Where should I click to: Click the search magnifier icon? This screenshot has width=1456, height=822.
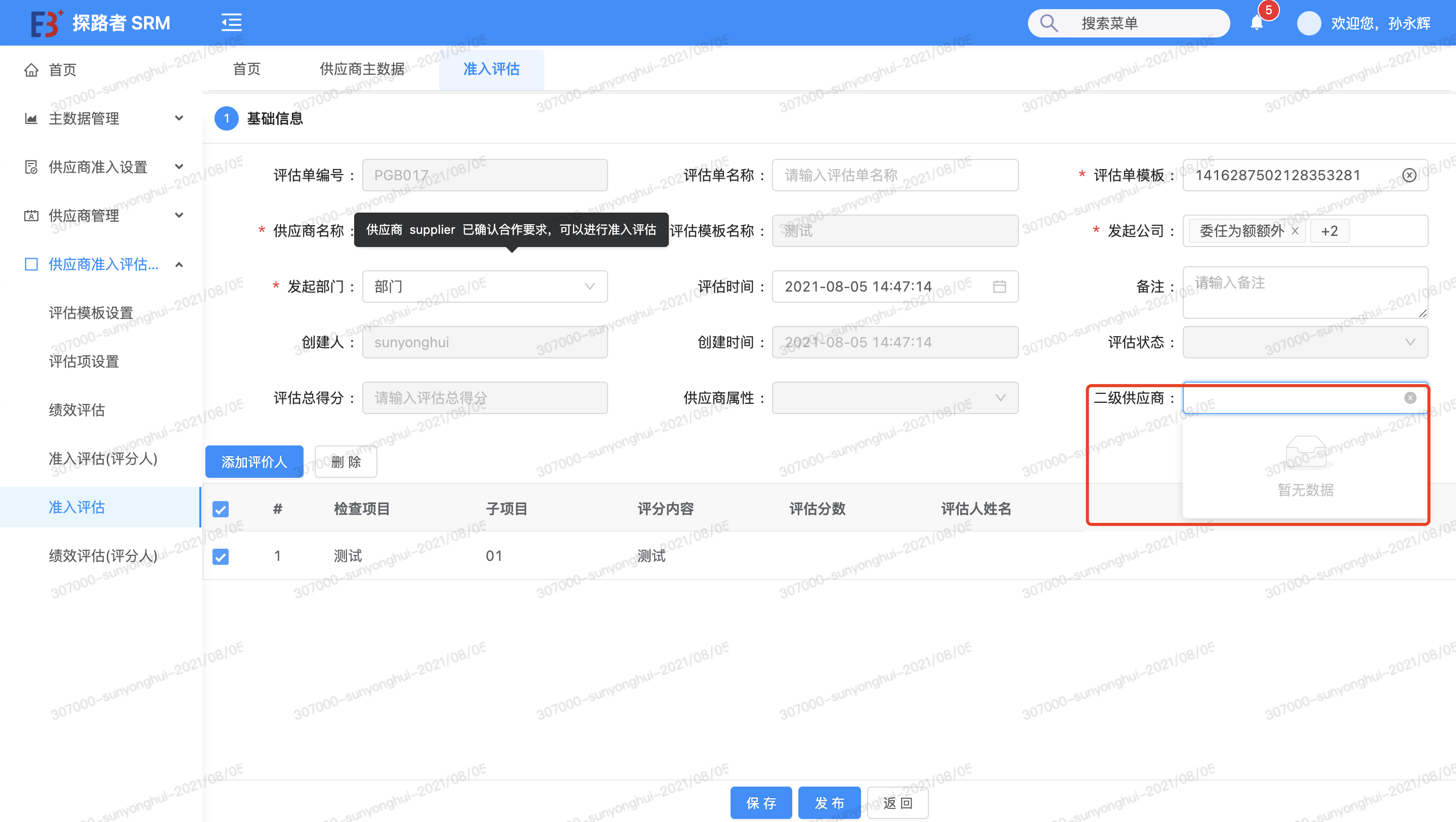click(x=1048, y=23)
